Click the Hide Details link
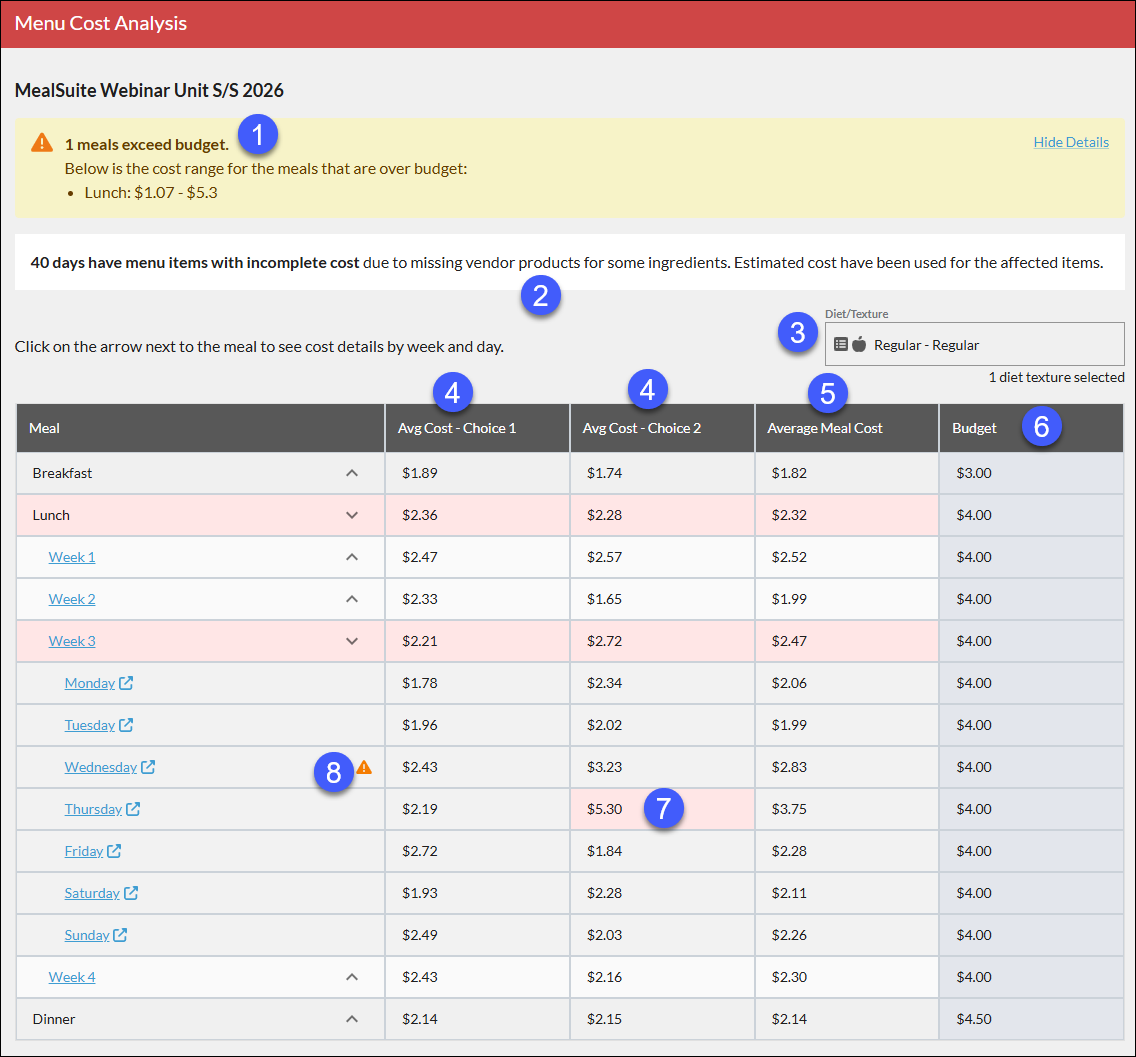The image size is (1136, 1057). pos(1071,142)
